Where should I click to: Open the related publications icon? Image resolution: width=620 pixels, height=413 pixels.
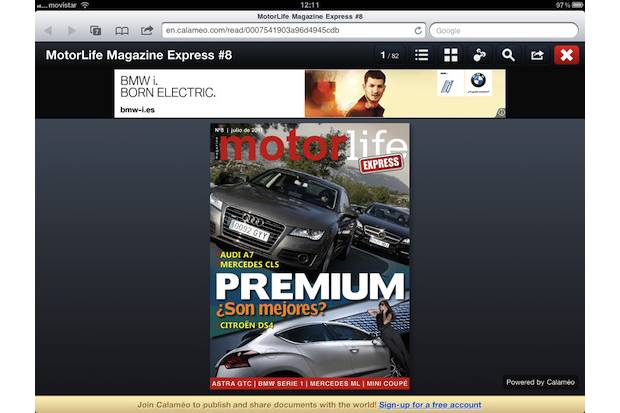click(479, 55)
